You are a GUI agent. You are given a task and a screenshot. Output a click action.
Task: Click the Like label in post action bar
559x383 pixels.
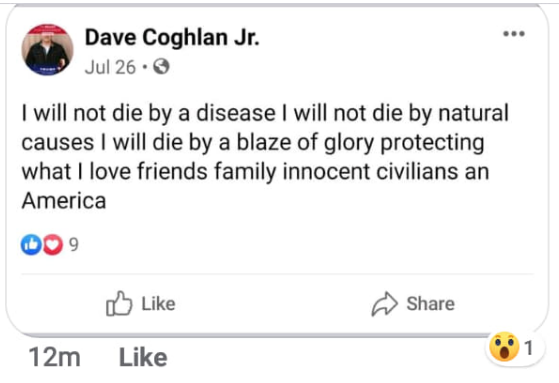(159, 304)
